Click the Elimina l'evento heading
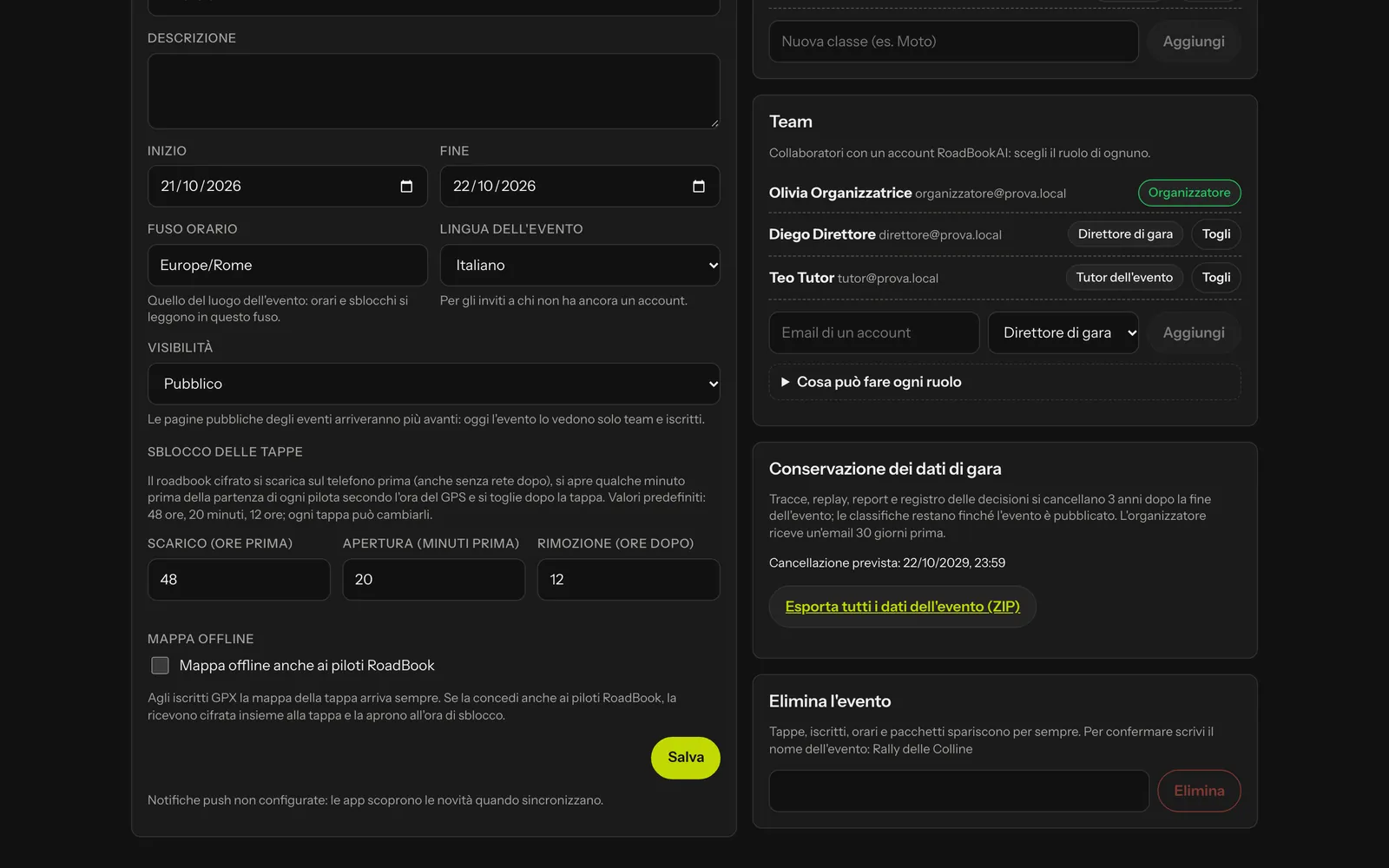Screen dimensions: 1389x868 point(830,701)
